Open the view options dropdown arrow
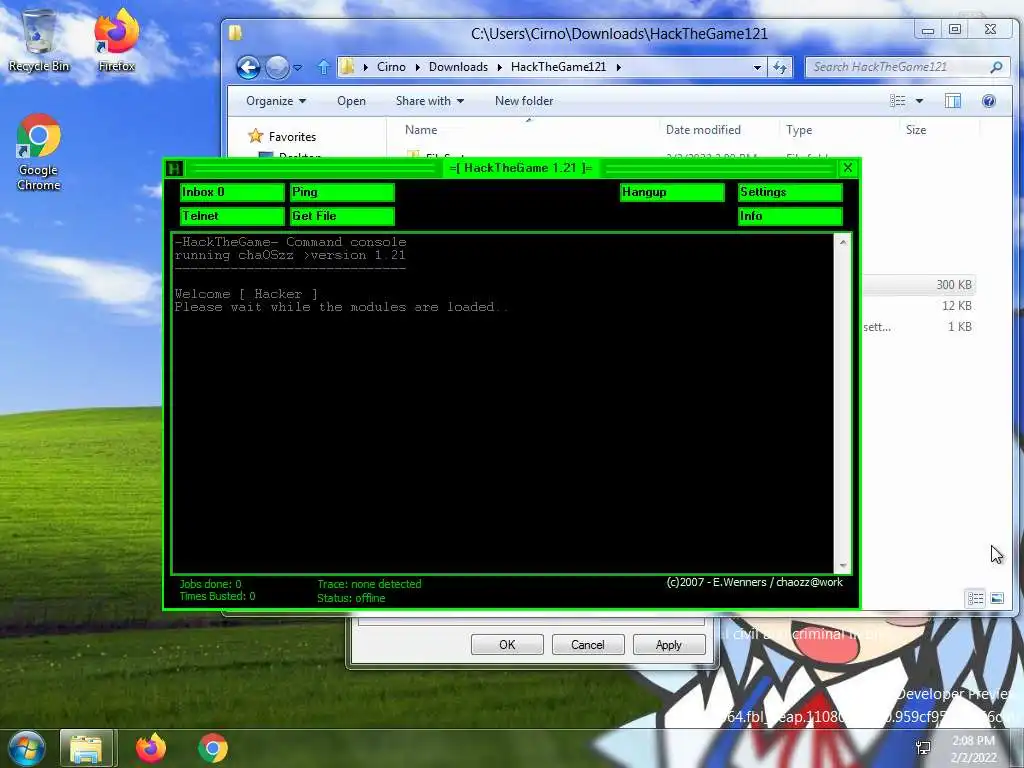 pos(920,101)
